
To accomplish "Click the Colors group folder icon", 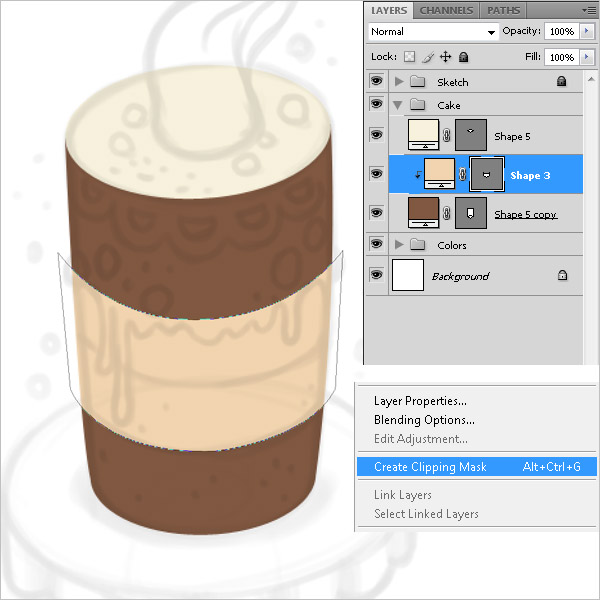I will click(x=417, y=244).
